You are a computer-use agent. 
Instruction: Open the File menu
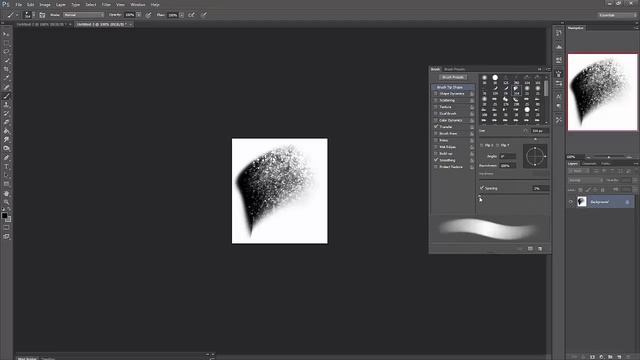point(18,4)
